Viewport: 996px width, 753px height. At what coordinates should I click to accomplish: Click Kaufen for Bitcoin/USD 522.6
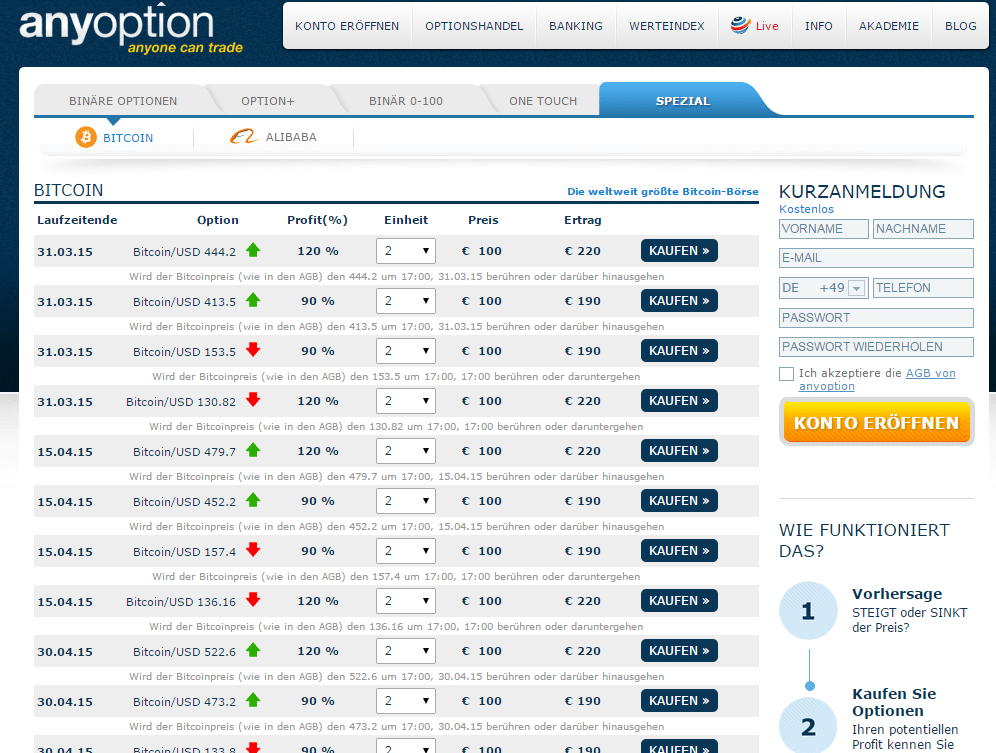(x=679, y=651)
